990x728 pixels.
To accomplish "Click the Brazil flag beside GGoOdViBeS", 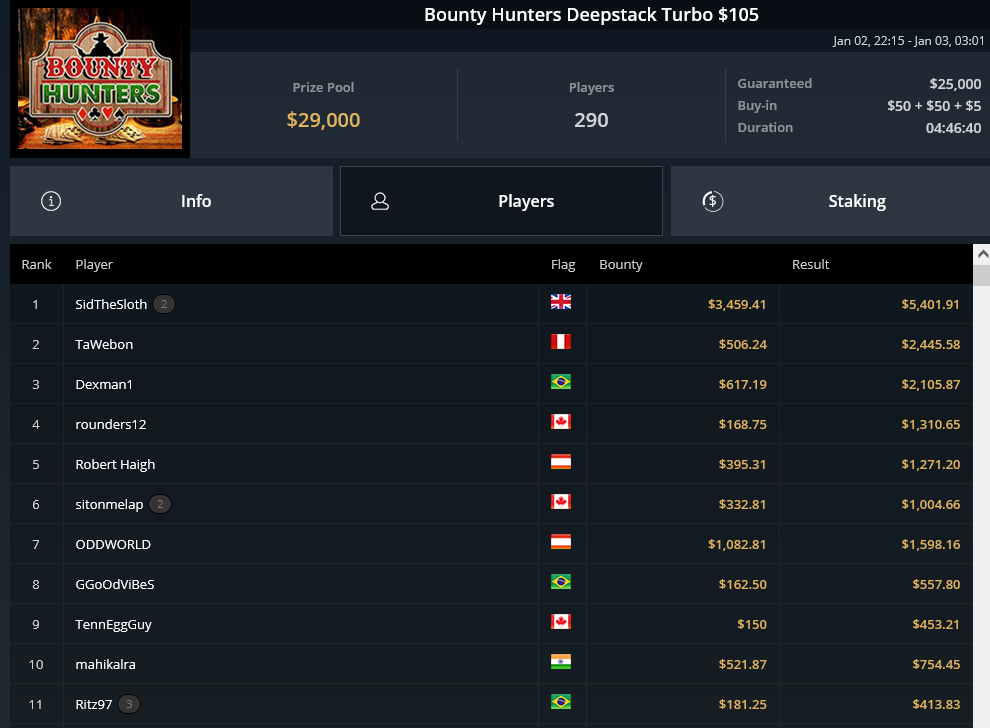I will [x=561, y=582].
